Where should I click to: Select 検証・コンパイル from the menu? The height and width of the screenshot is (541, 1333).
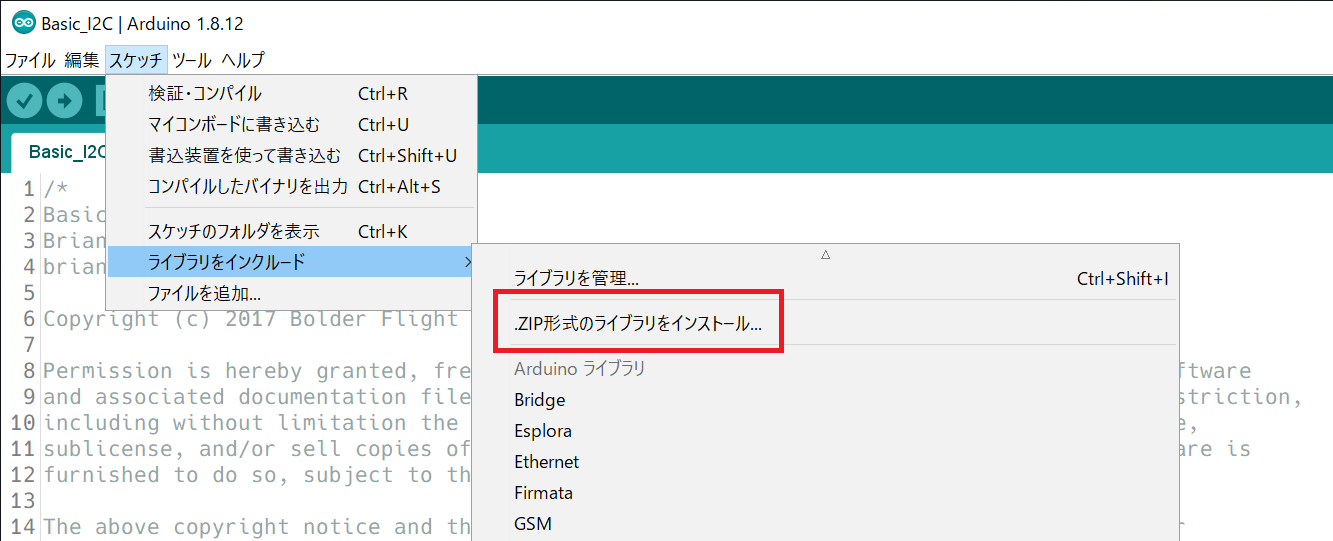pyautogui.click(x=205, y=94)
